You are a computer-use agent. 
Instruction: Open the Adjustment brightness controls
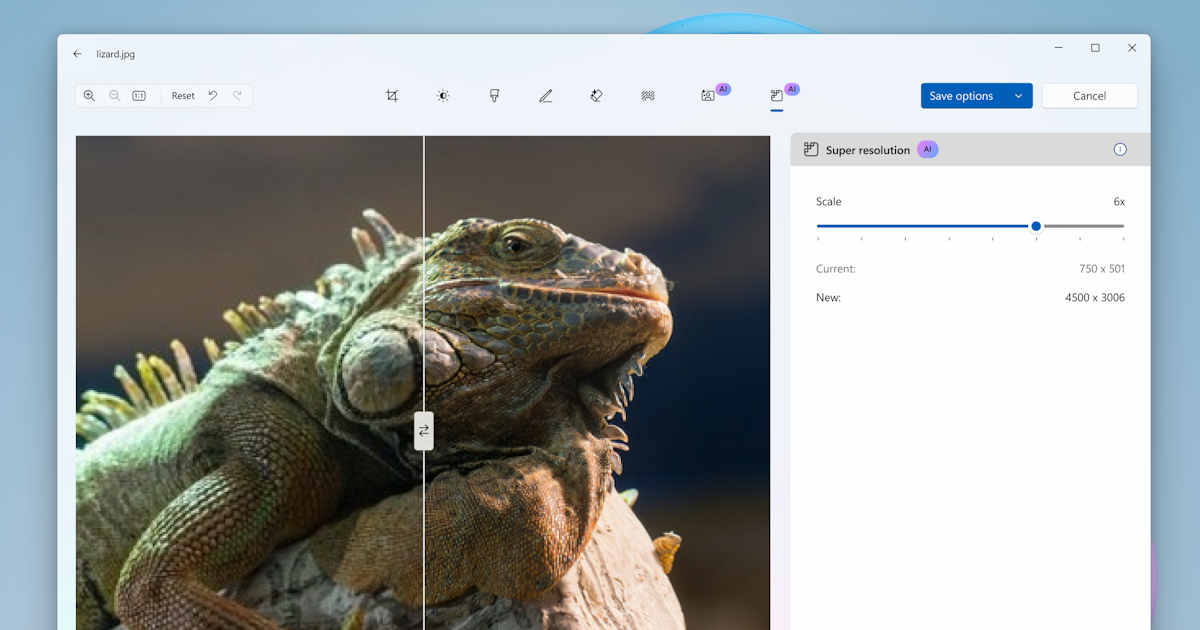[443, 95]
